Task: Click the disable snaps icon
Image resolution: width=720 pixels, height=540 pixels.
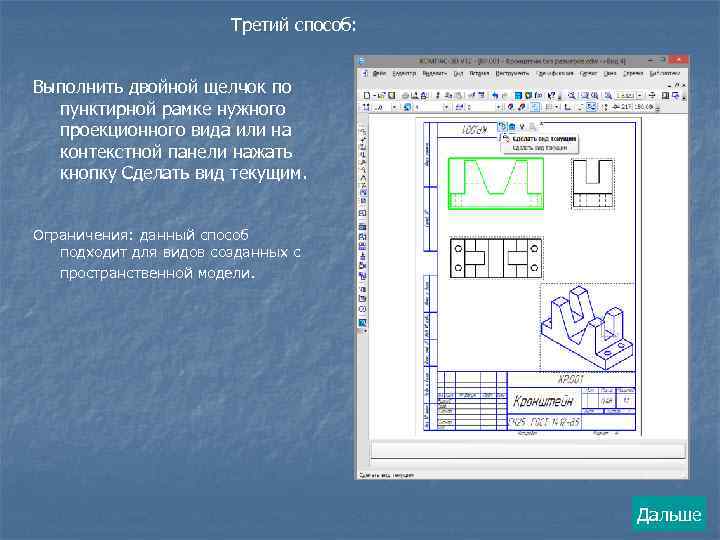Action: point(521,107)
